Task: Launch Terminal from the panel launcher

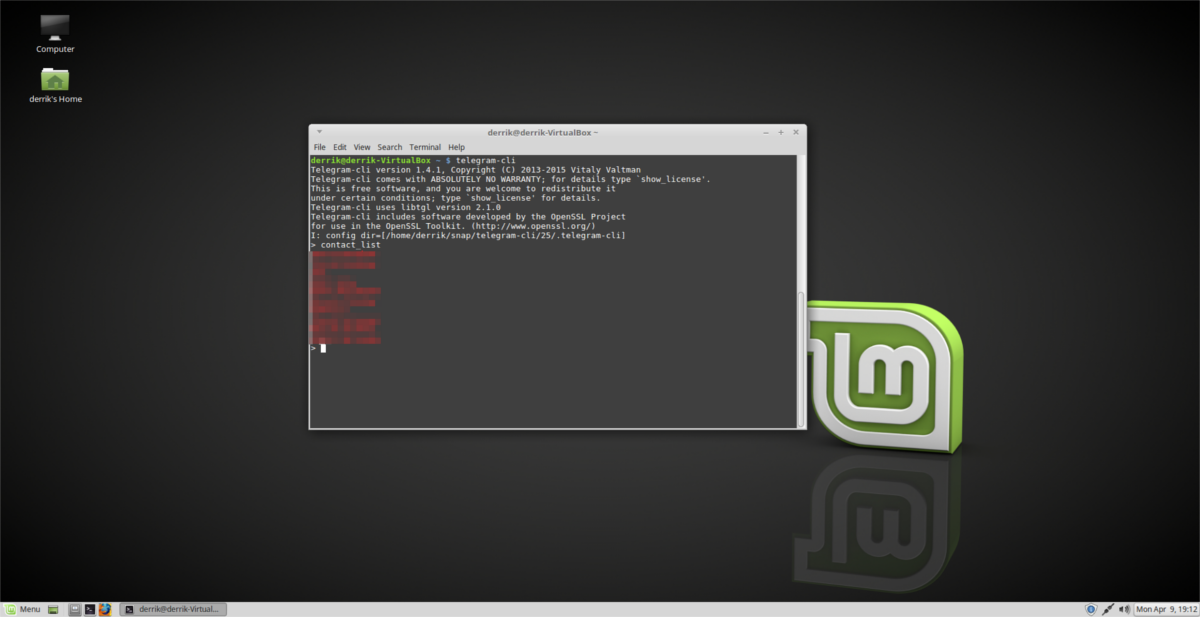Action: (x=89, y=608)
